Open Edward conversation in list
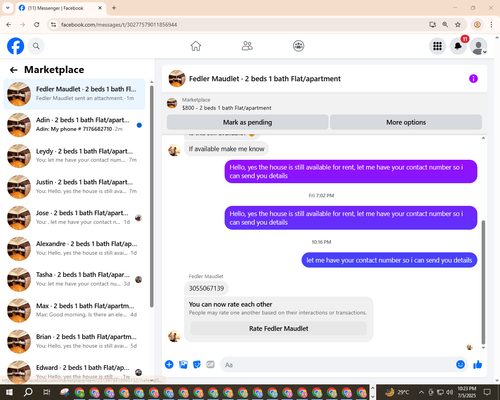 (x=74, y=371)
